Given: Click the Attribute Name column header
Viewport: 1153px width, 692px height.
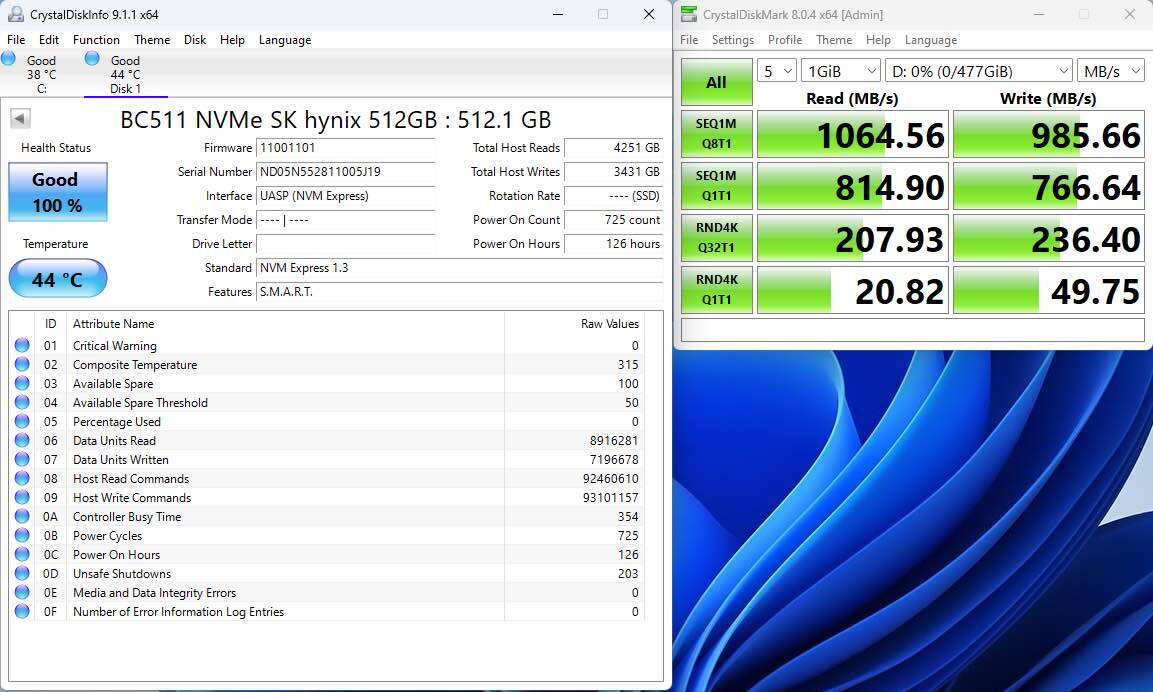Looking at the screenshot, I should pos(285,324).
